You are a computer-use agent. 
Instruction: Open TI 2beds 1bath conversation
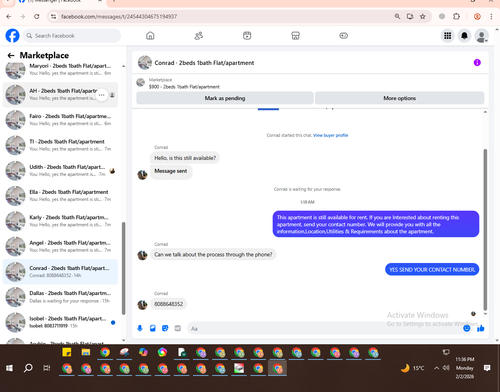point(60,145)
